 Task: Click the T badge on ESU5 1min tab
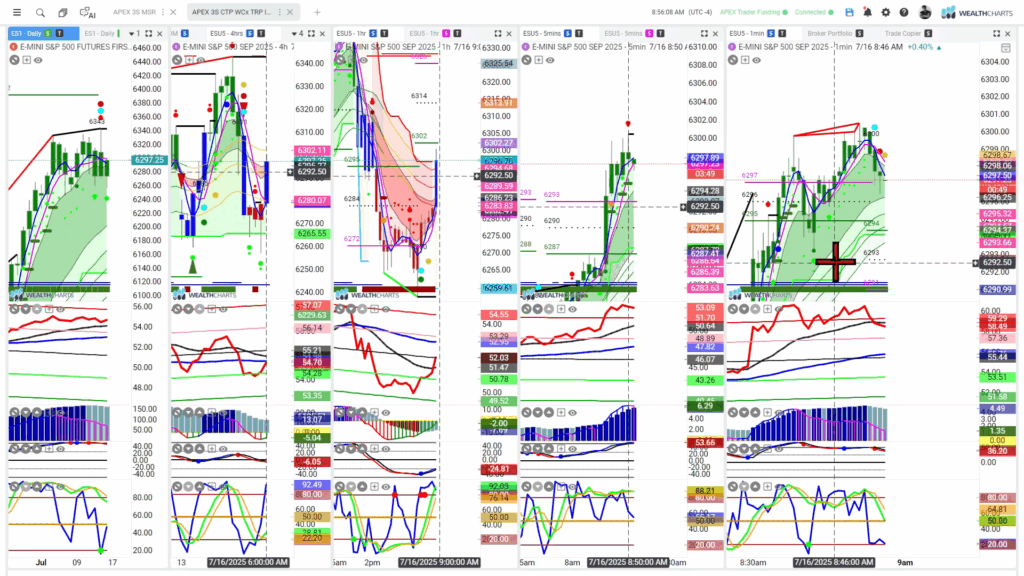[x=783, y=33]
